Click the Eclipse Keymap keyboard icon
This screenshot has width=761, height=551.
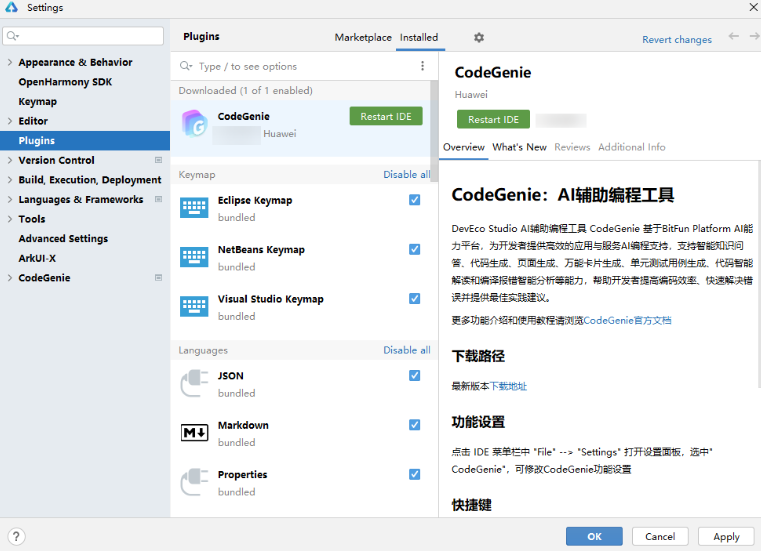(x=194, y=208)
